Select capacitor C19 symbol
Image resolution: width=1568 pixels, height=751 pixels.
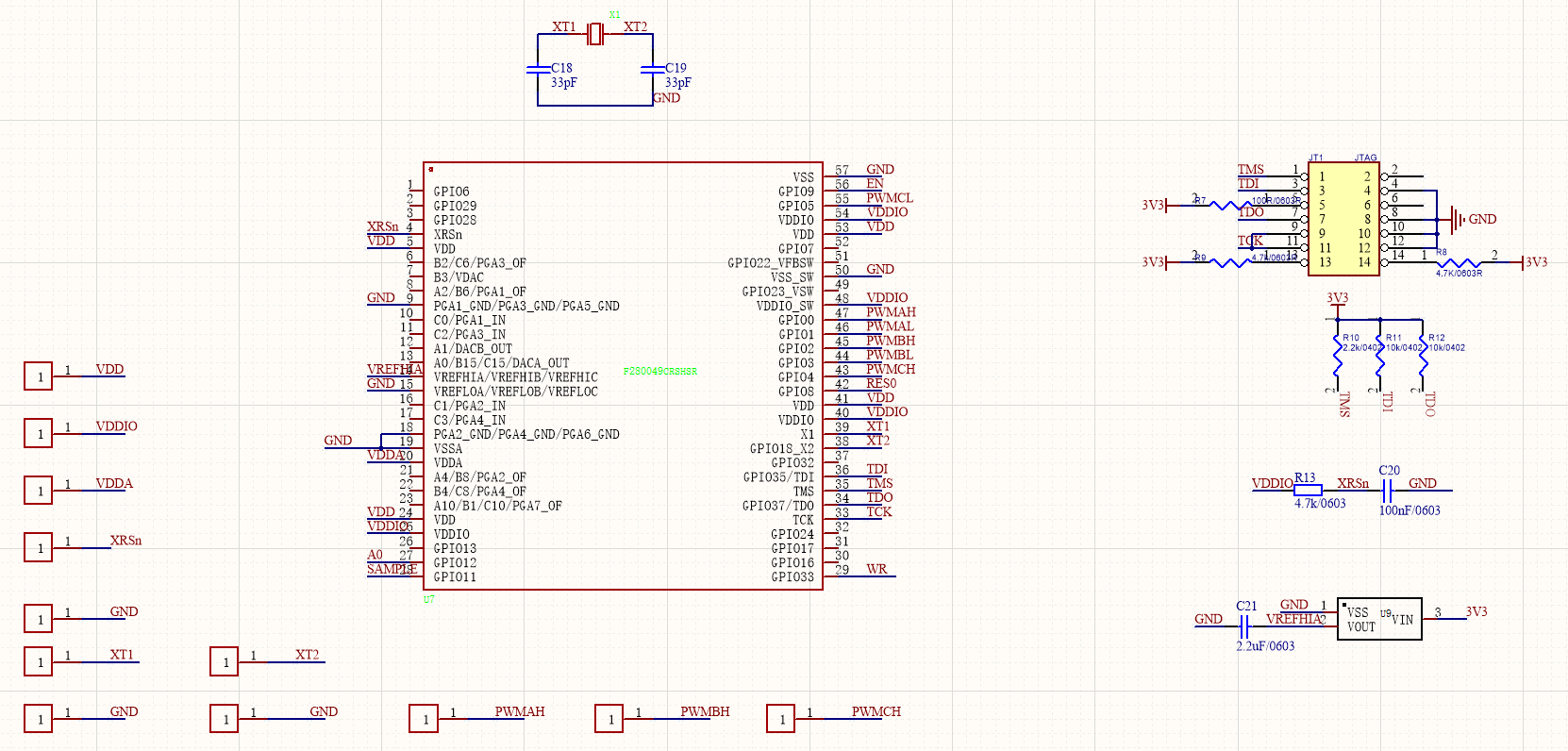[652, 68]
